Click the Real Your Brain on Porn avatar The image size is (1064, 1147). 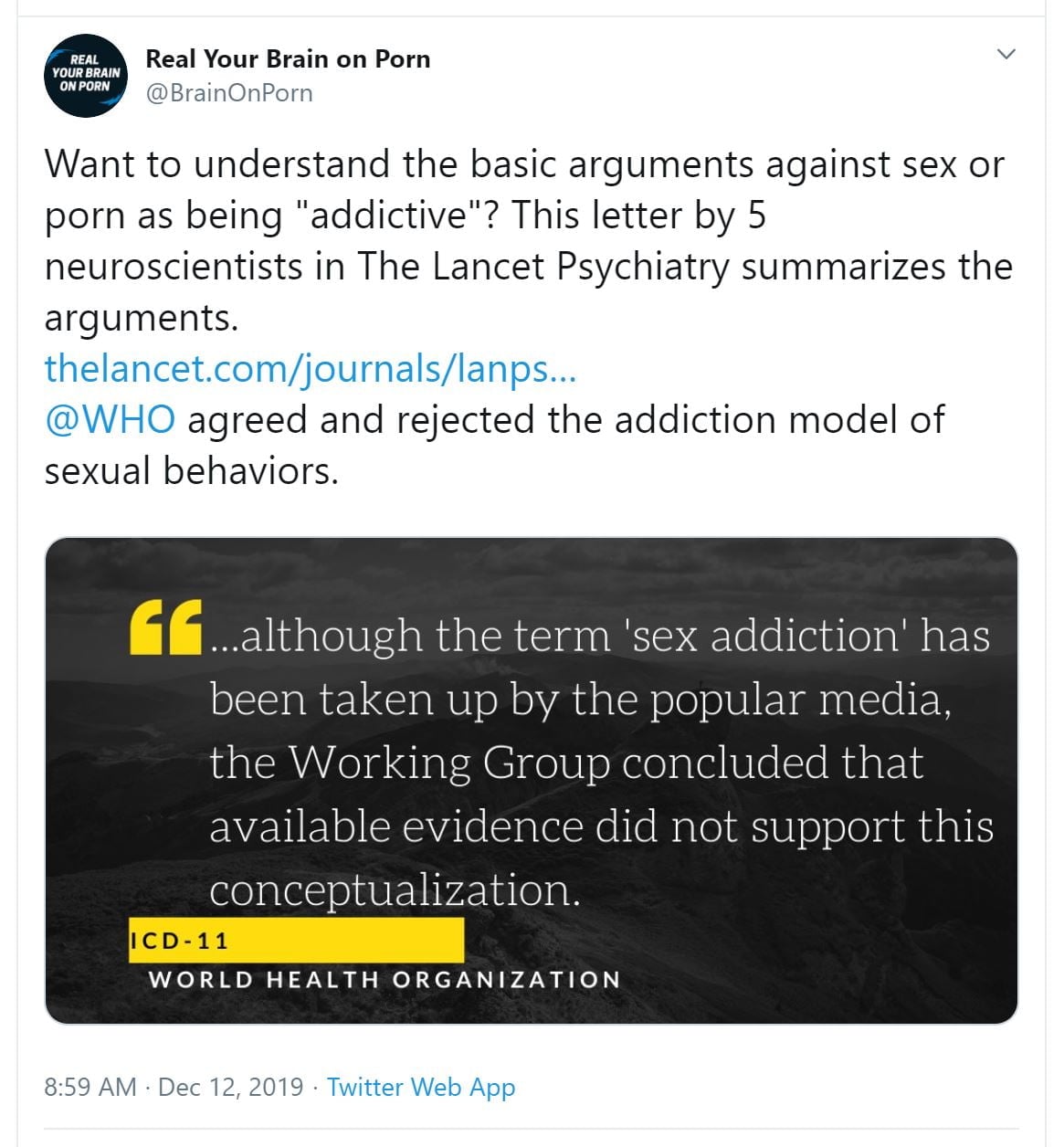85,76
